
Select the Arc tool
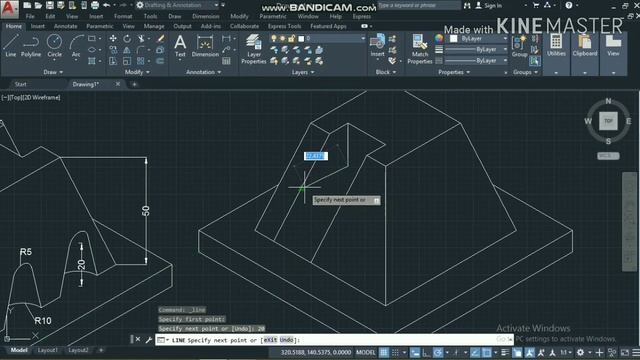pyautogui.click(x=76, y=46)
